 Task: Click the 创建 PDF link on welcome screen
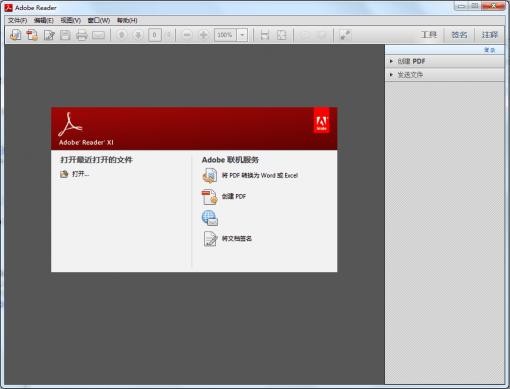pyautogui.click(x=234, y=196)
